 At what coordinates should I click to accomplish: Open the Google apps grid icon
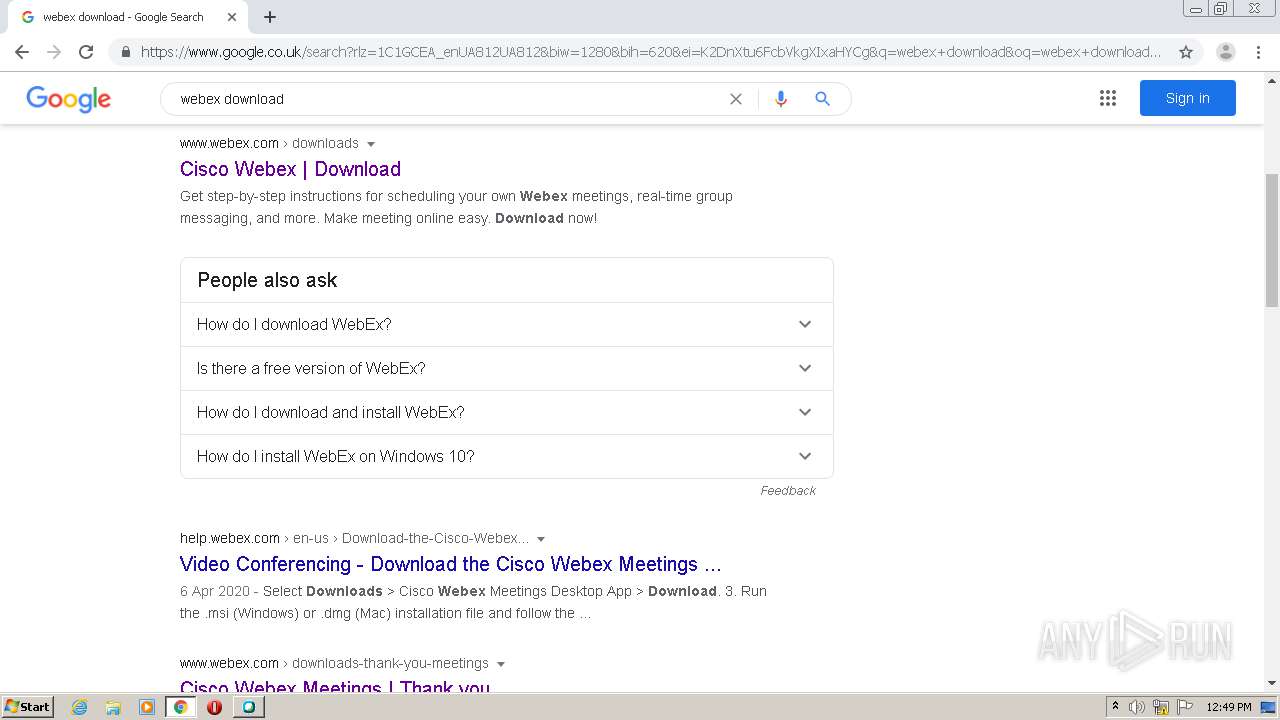[x=1108, y=98]
